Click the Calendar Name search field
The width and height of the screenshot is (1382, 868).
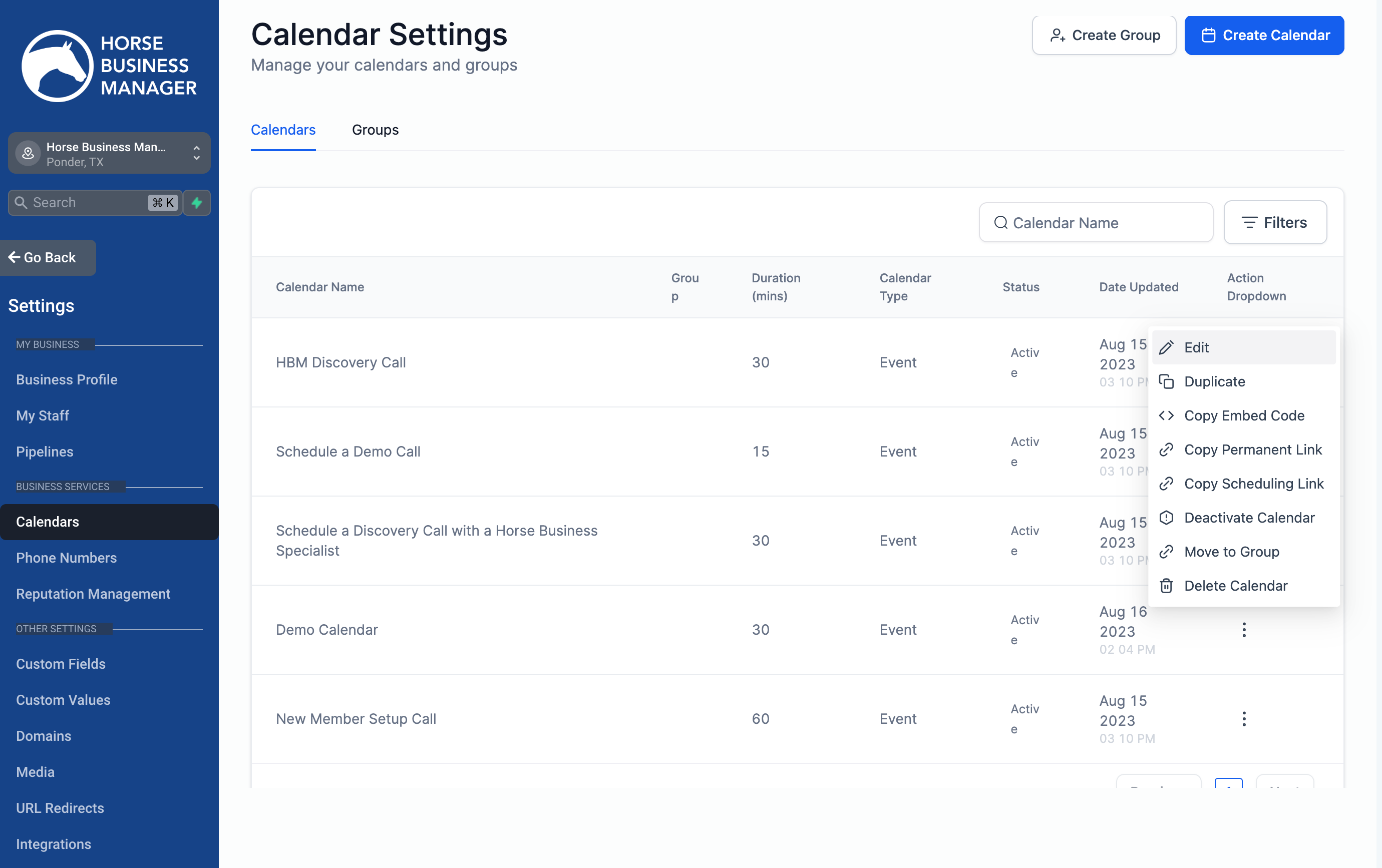click(1096, 223)
